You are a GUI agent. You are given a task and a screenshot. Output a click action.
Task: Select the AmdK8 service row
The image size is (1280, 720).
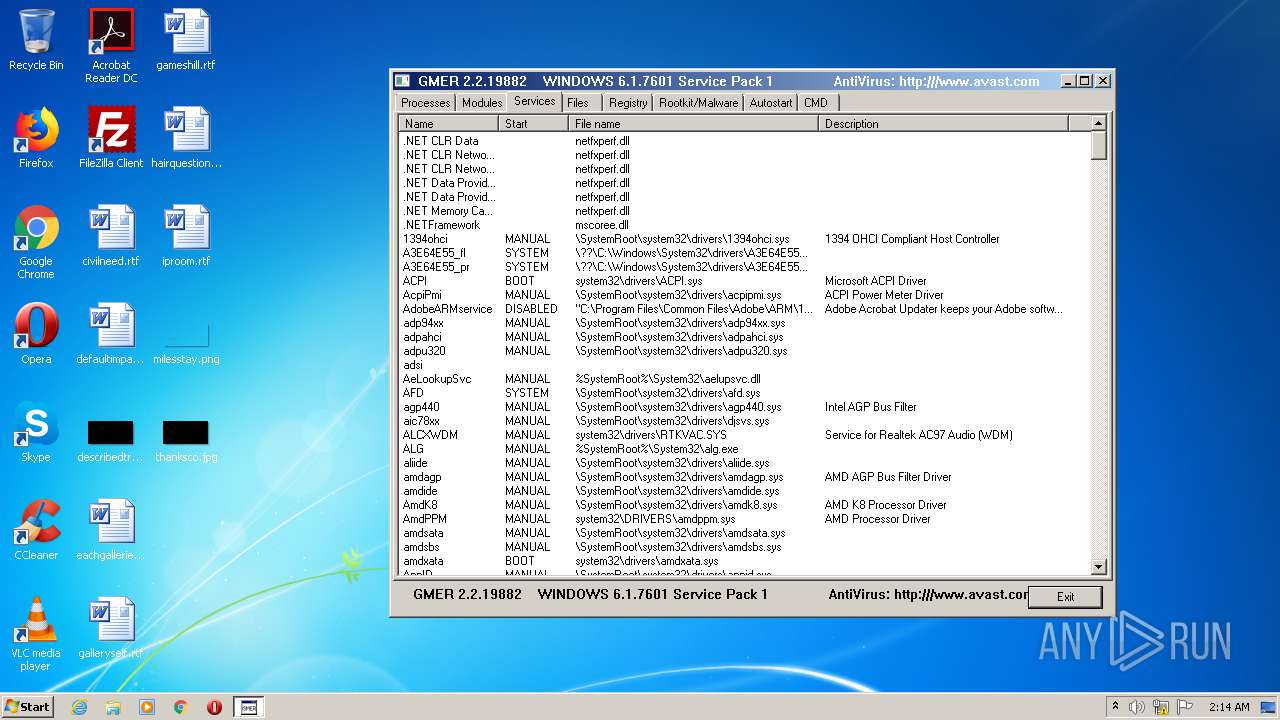[x=744, y=505]
